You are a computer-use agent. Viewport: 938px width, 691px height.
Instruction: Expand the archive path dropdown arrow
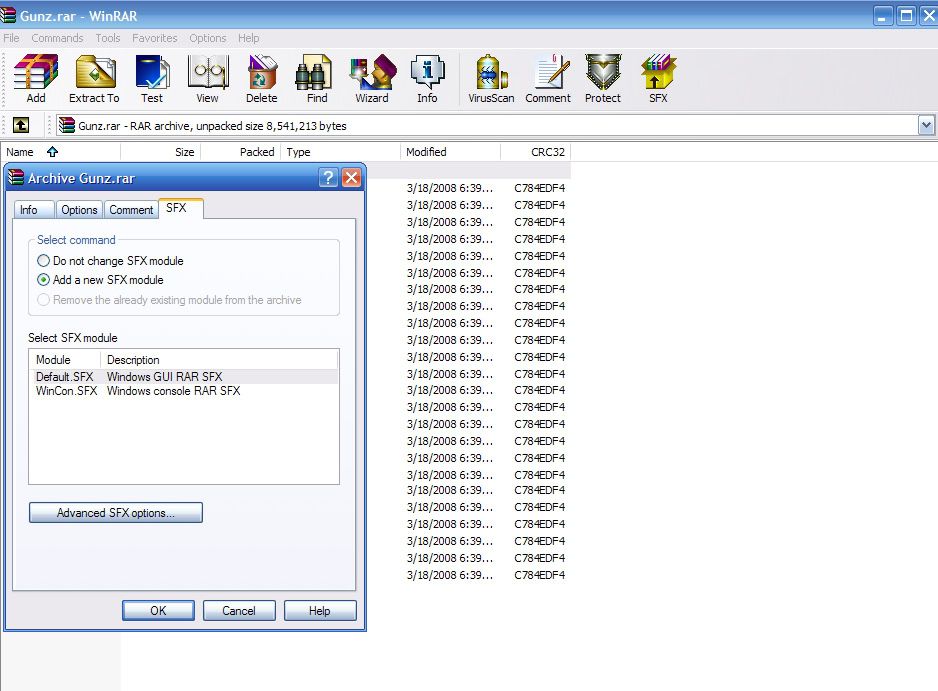tap(926, 126)
